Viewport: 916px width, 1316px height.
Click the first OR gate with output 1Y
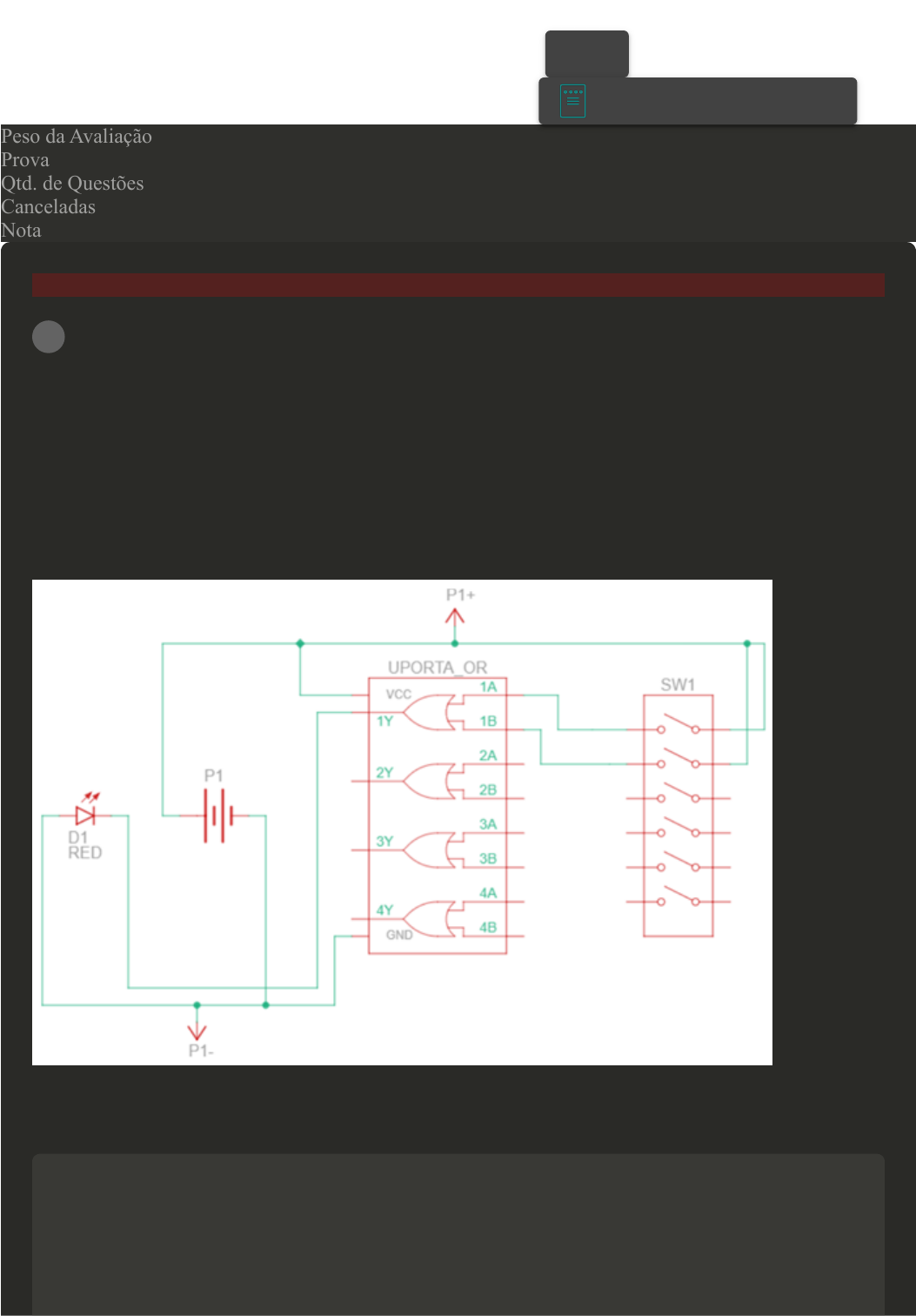pyautogui.click(x=426, y=712)
